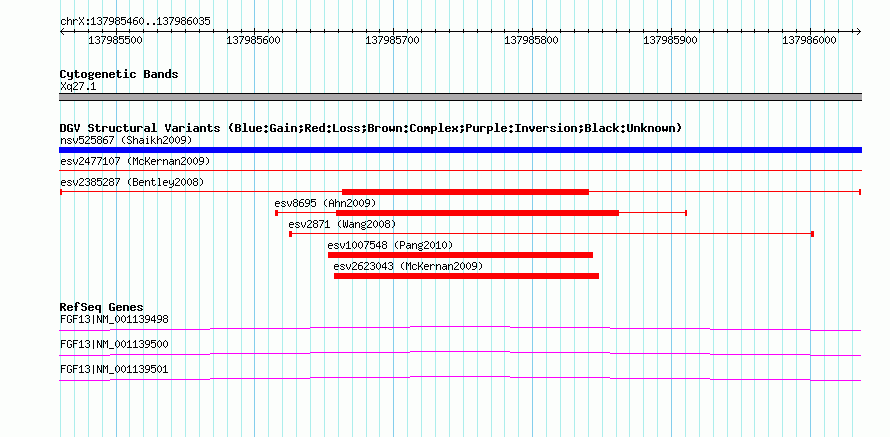Open the esv2871 (Wang2008) variant label
Viewport: 890px width, 437px height.
(342, 224)
